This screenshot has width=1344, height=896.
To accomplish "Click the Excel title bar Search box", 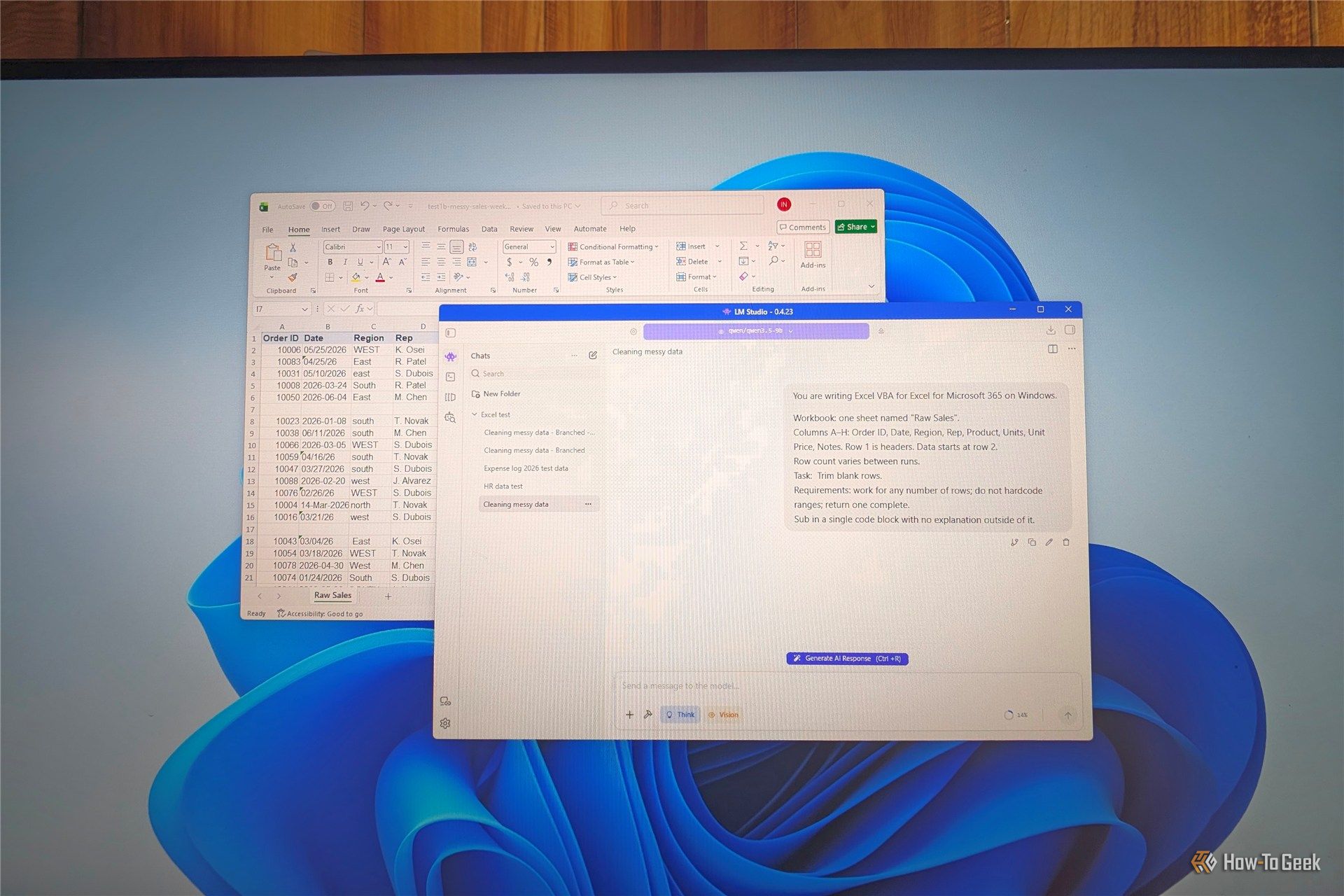I will (682, 206).
